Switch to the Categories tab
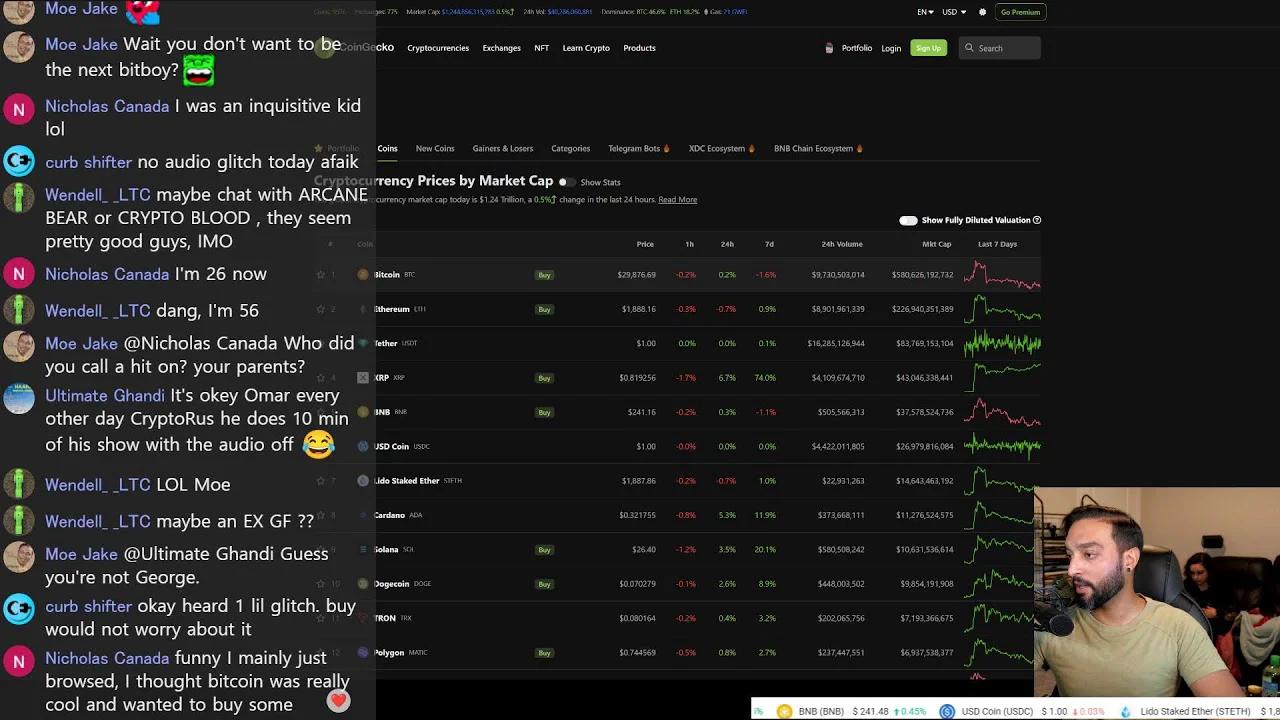 pos(570,148)
